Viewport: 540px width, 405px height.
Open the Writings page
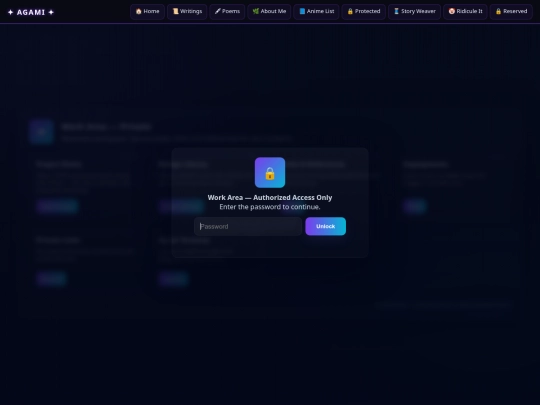coord(187,11)
